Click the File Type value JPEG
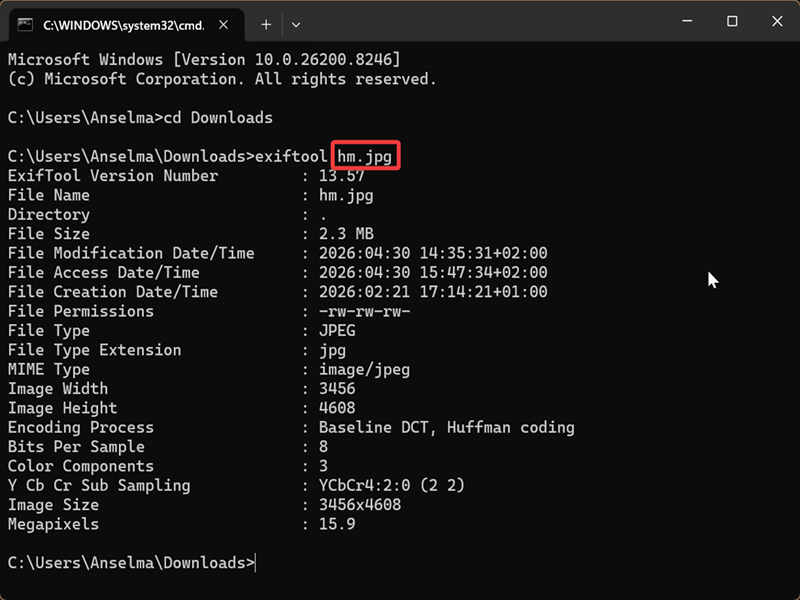 click(x=337, y=331)
